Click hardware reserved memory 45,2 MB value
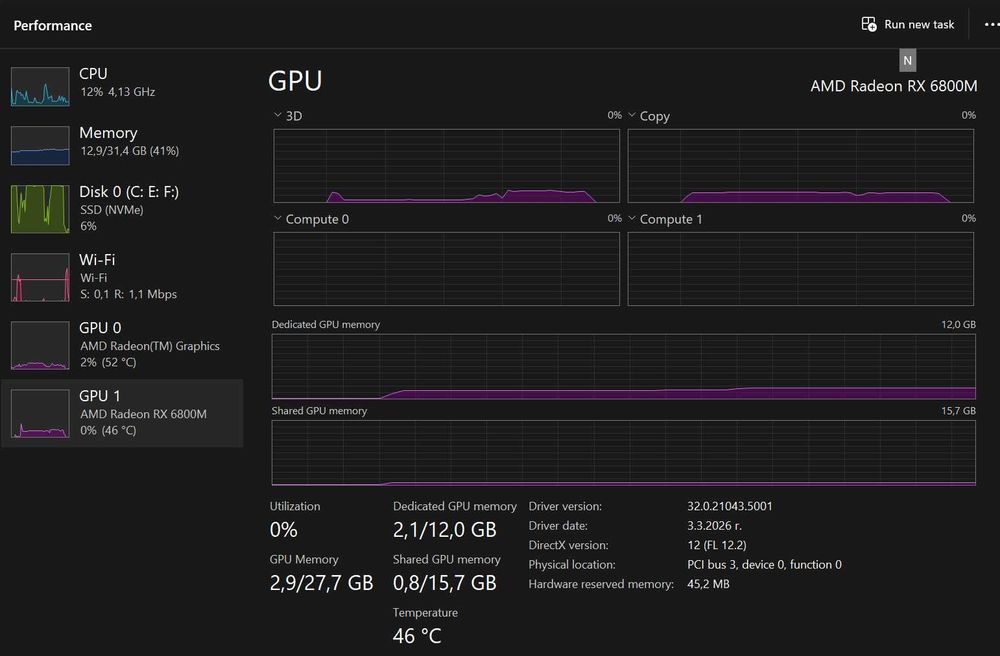Viewport: 1000px width, 656px height. [708, 584]
